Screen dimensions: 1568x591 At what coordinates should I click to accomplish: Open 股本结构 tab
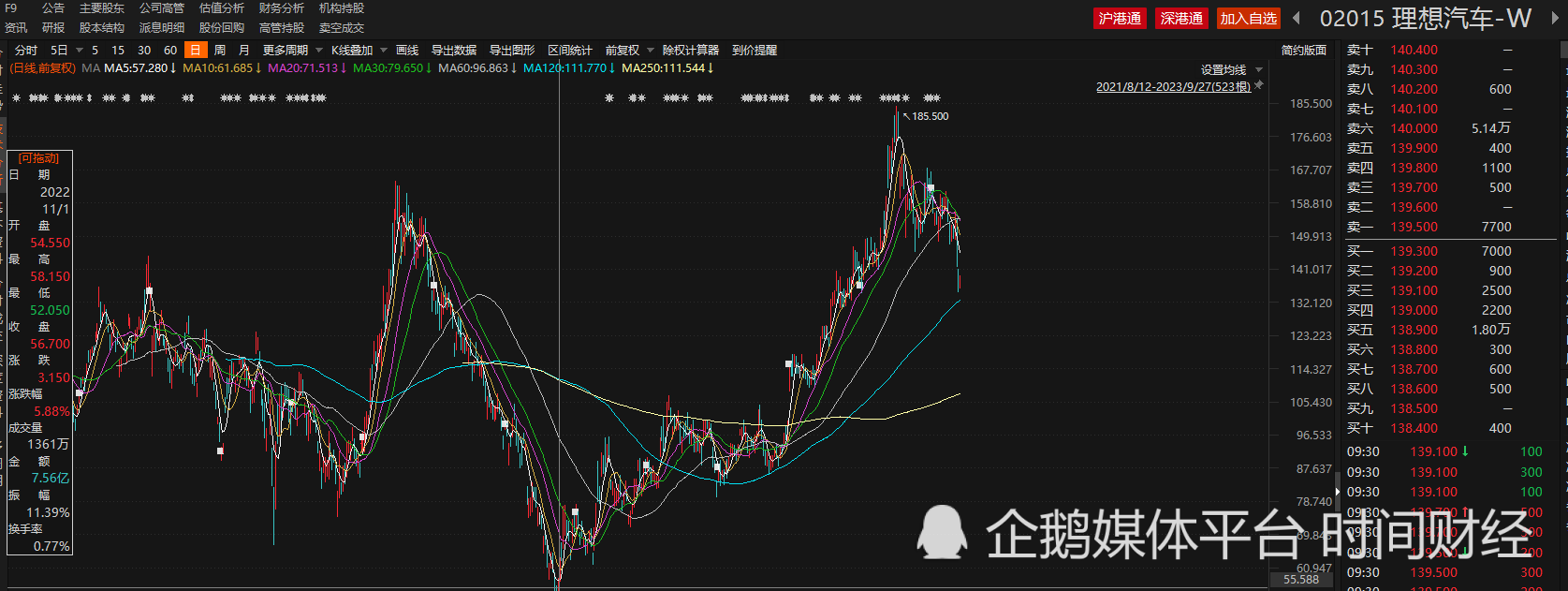click(102, 28)
